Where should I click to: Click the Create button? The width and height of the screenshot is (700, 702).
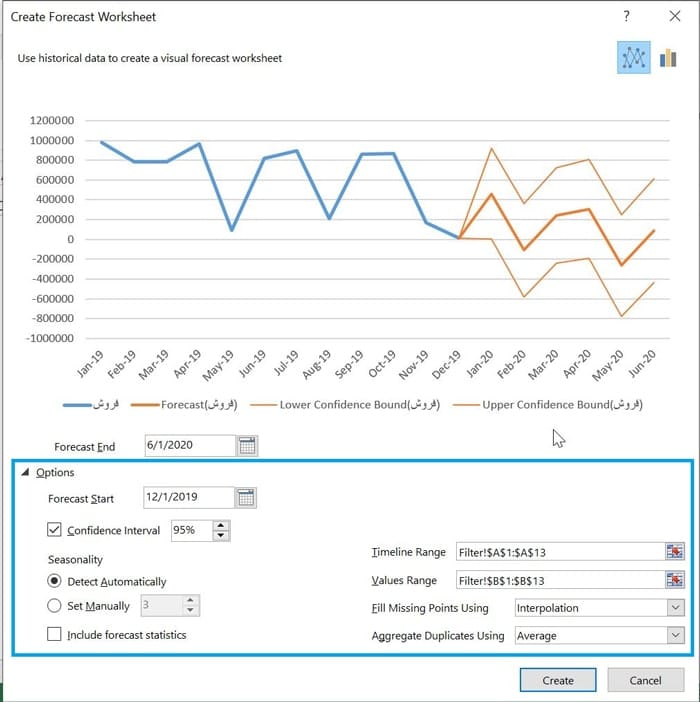point(558,680)
